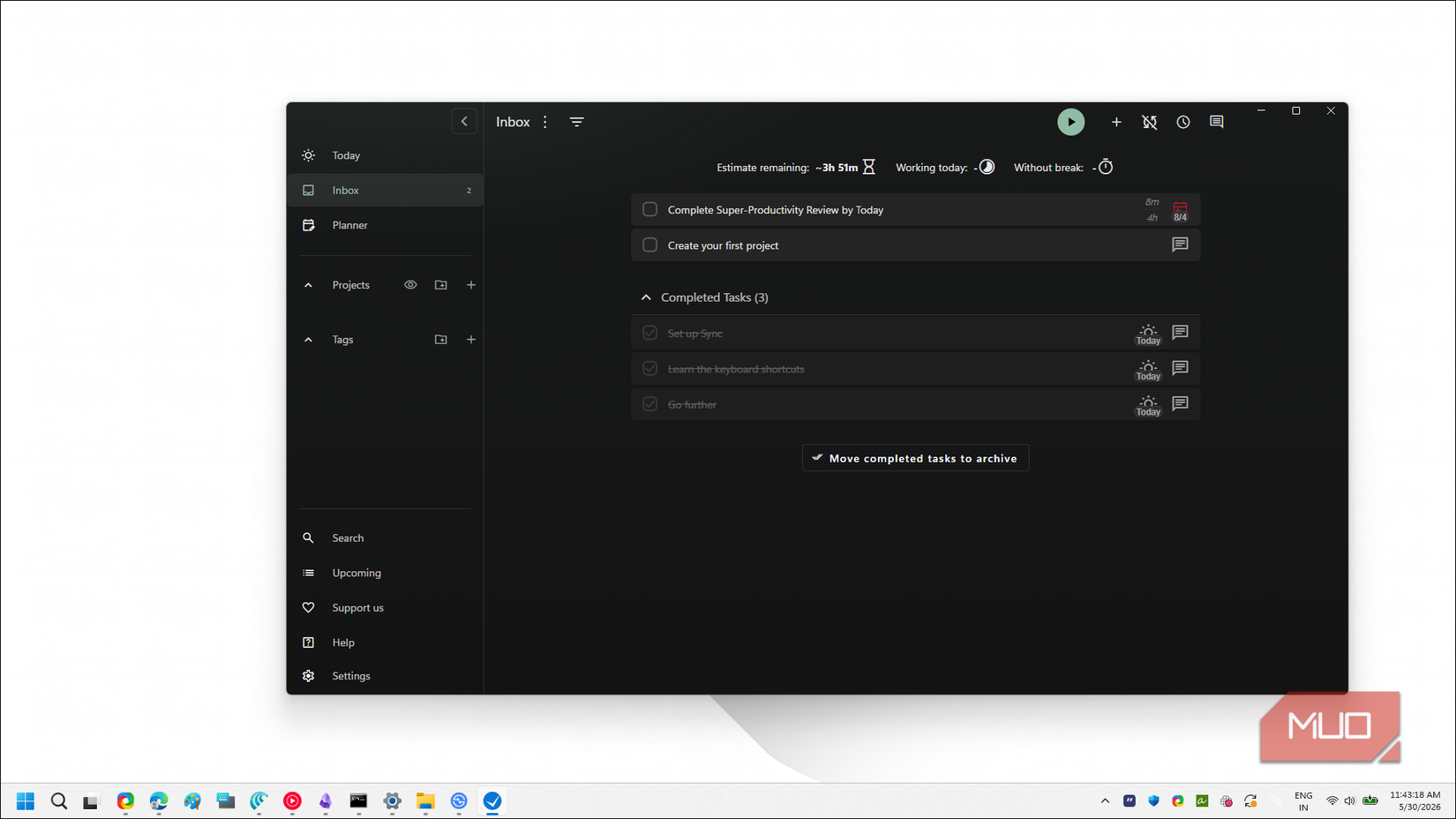The image size is (1456, 819).
Task: Open the Support us link
Action: tap(385, 608)
